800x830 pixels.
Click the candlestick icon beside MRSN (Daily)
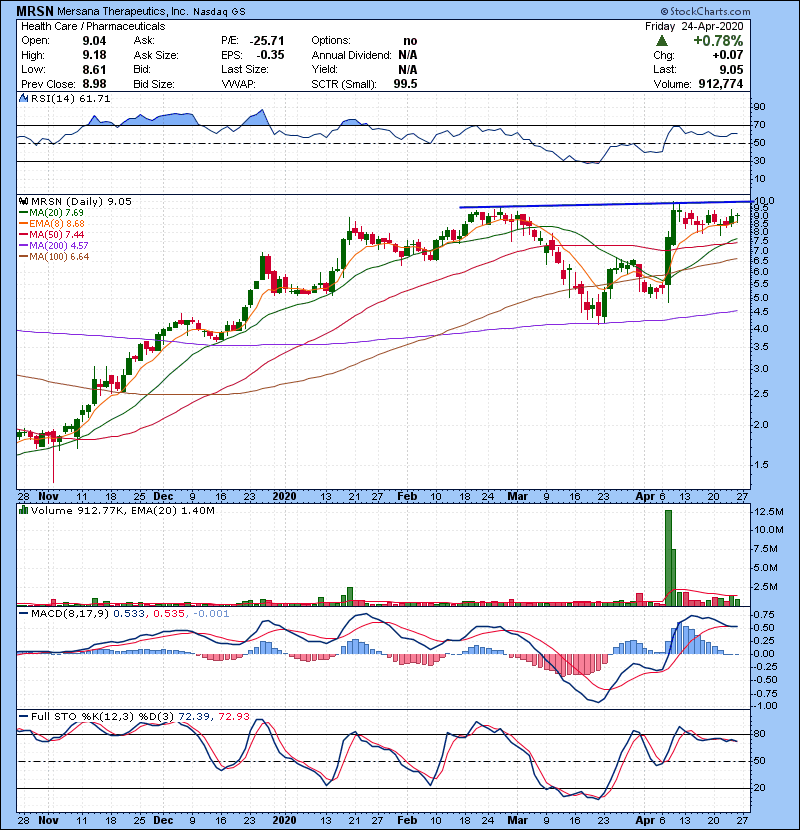pyautogui.click(x=23, y=201)
